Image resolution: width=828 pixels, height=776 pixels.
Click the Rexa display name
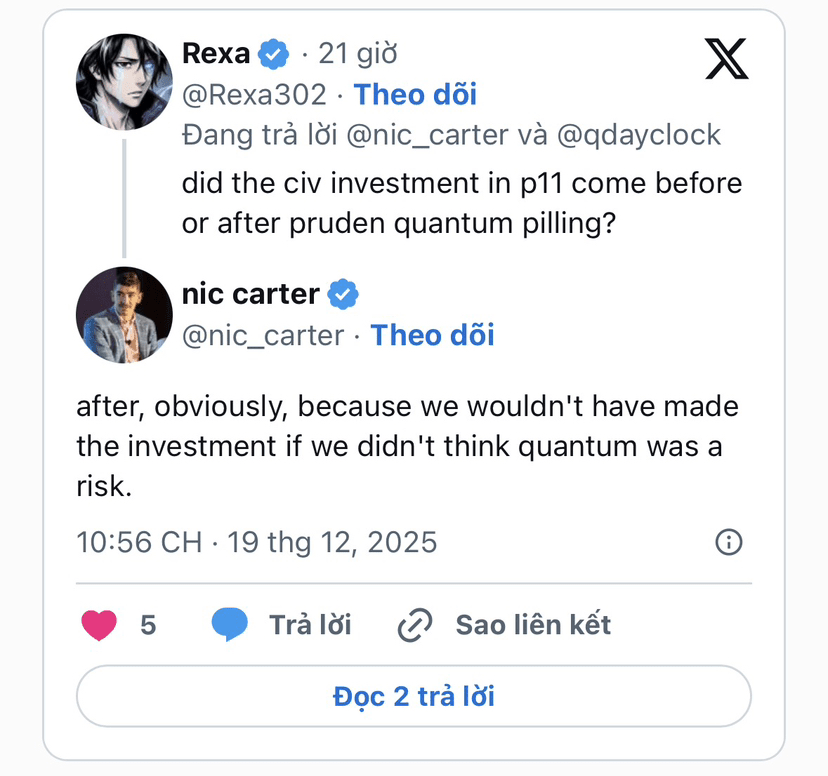(x=216, y=54)
